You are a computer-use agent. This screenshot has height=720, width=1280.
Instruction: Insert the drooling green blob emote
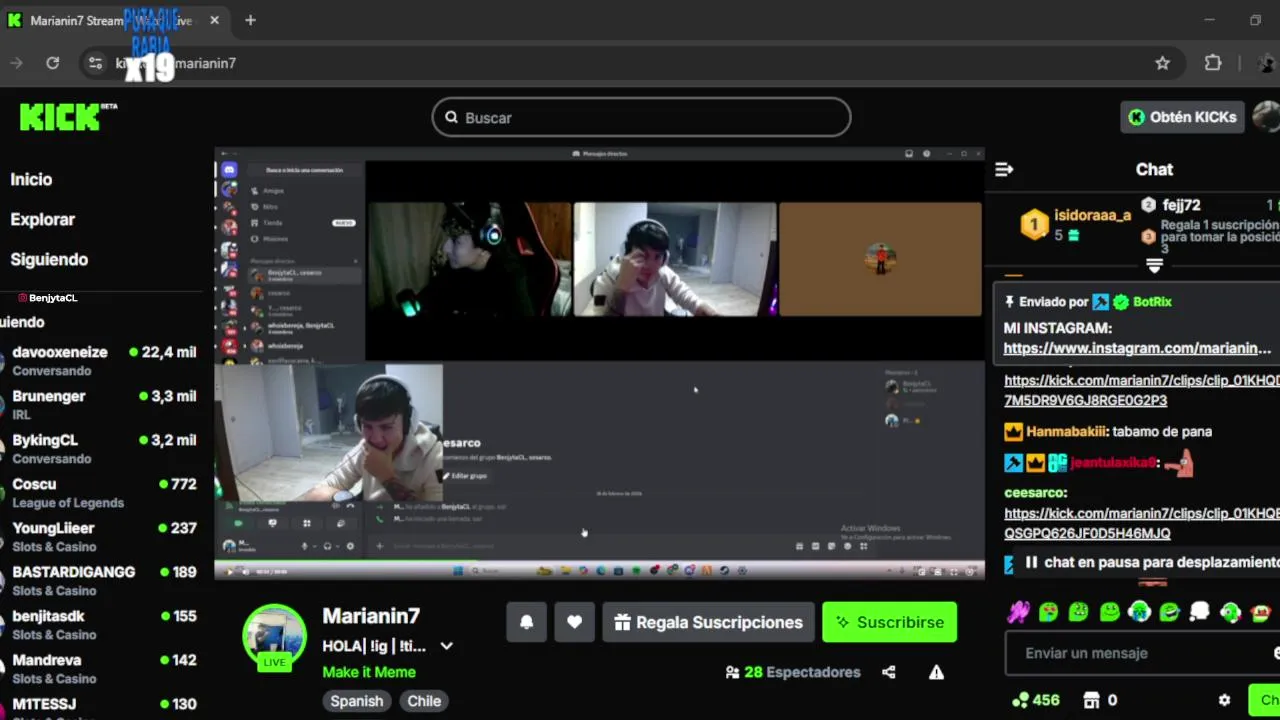coord(1048,612)
